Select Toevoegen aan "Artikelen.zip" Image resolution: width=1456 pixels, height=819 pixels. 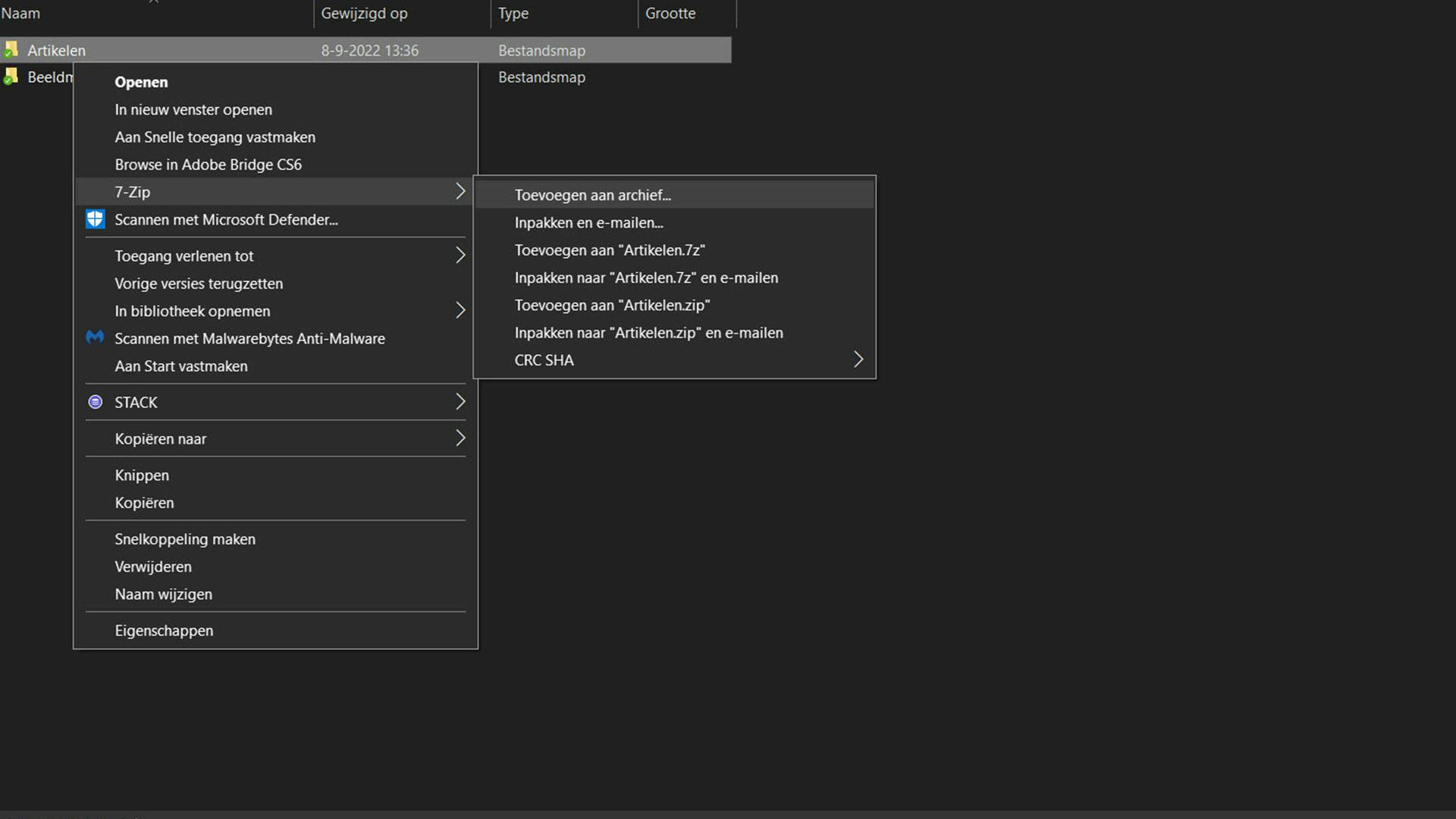[611, 306]
